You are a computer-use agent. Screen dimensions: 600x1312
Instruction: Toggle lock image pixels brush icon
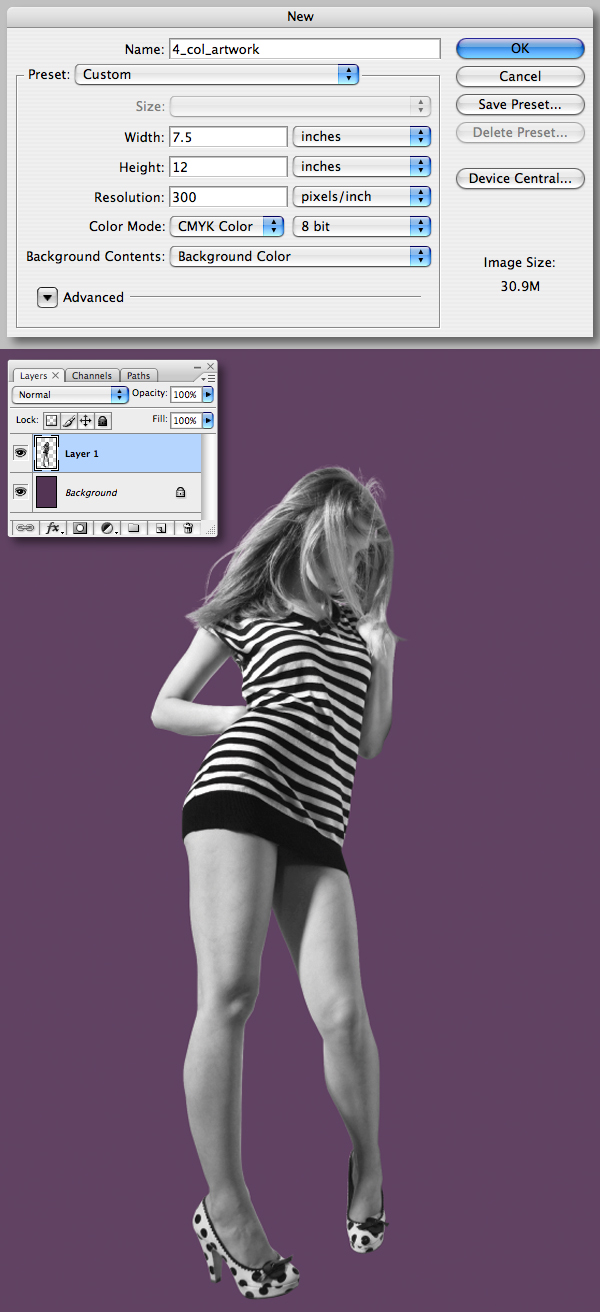(x=69, y=421)
